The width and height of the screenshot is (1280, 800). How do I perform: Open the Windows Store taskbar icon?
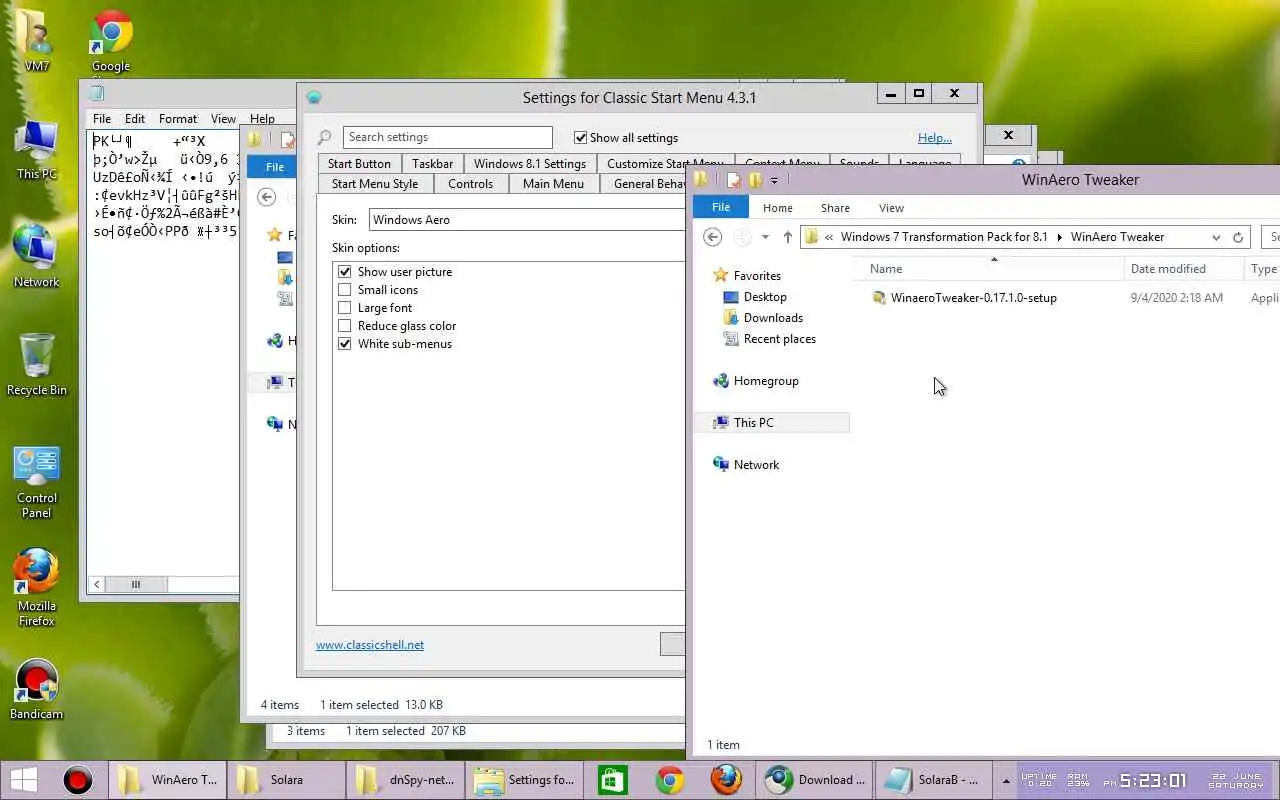[x=612, y=780]
